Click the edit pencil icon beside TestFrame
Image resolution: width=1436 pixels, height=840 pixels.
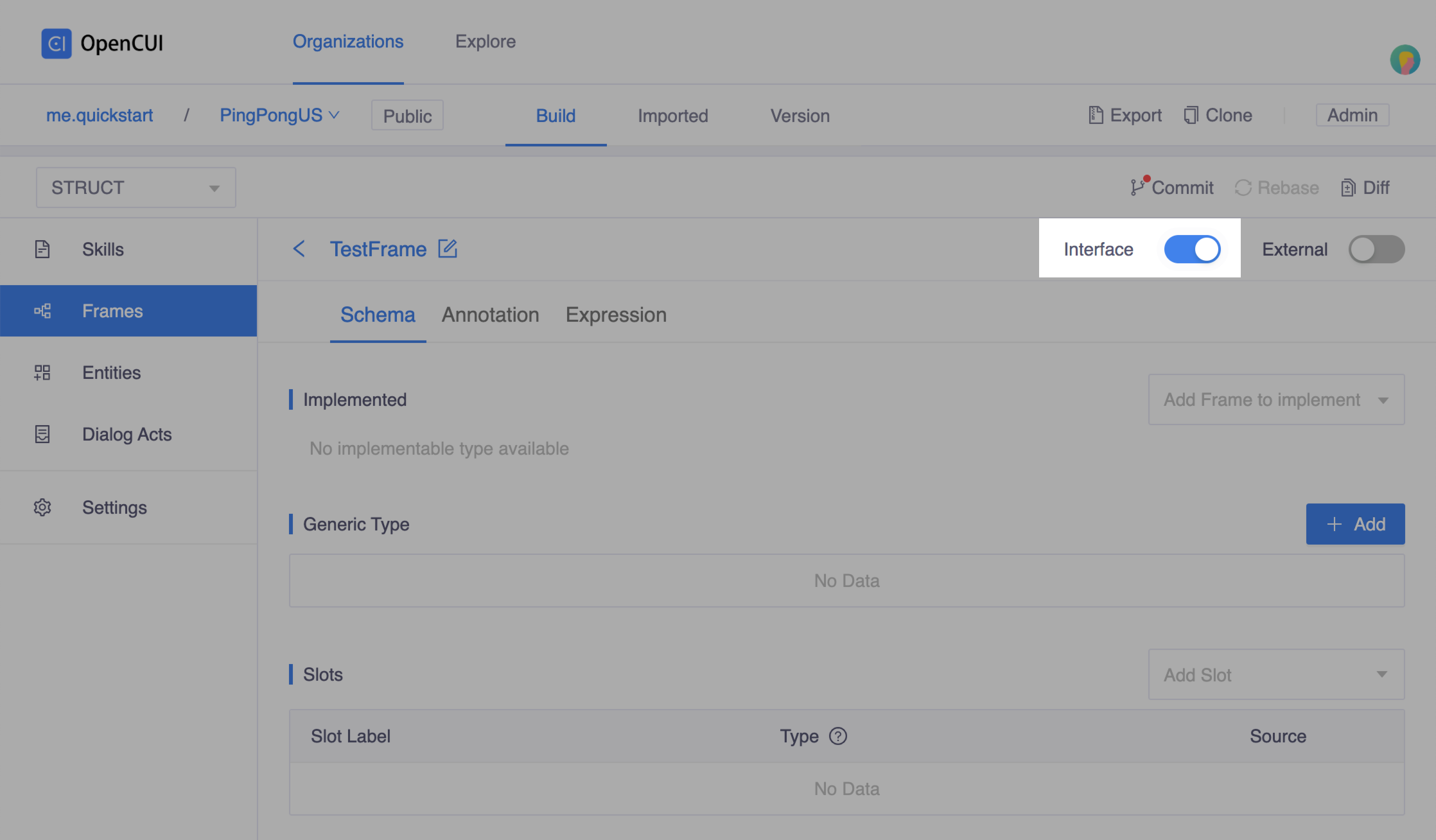(x=447, y=249)
